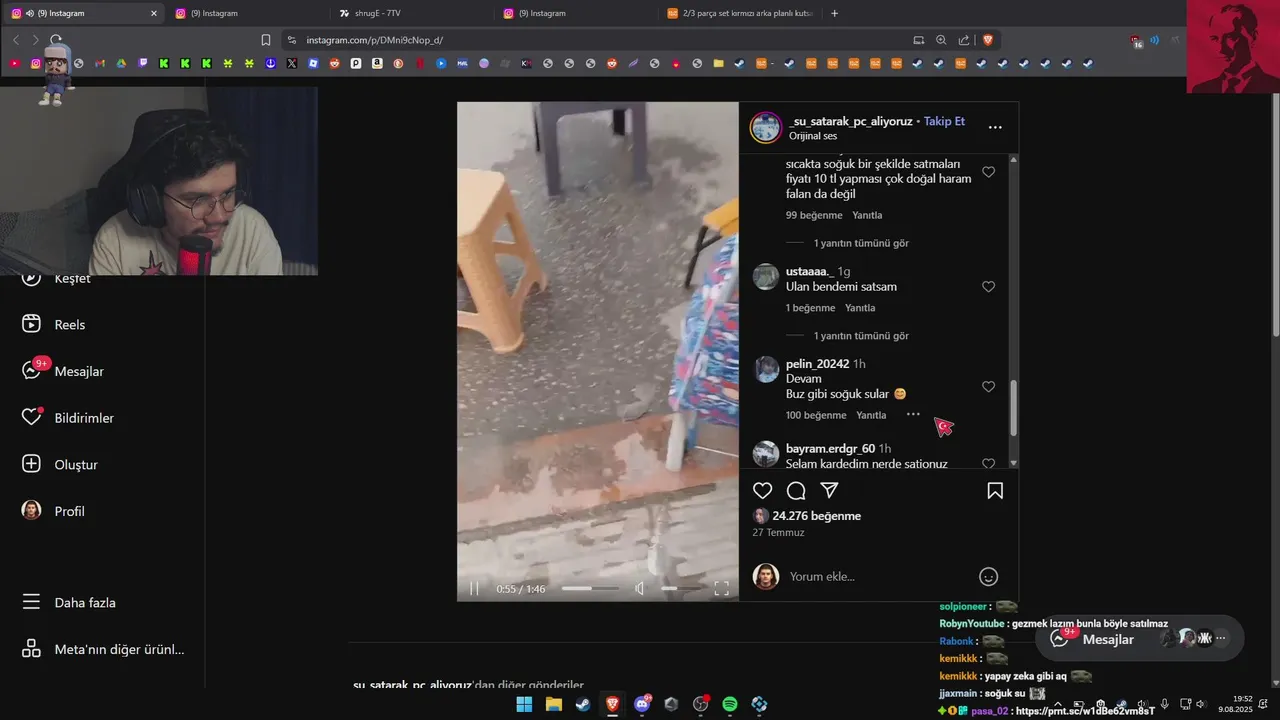Viewport: 1280px width, 720px height.
Task: Share the page via address bar share icon
Action: (x=964, y=40)
